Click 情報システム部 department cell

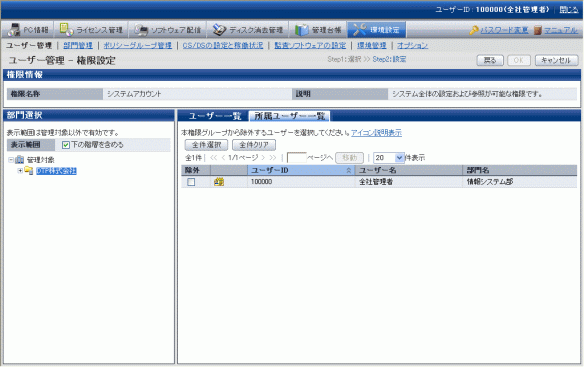pos(520,182)
